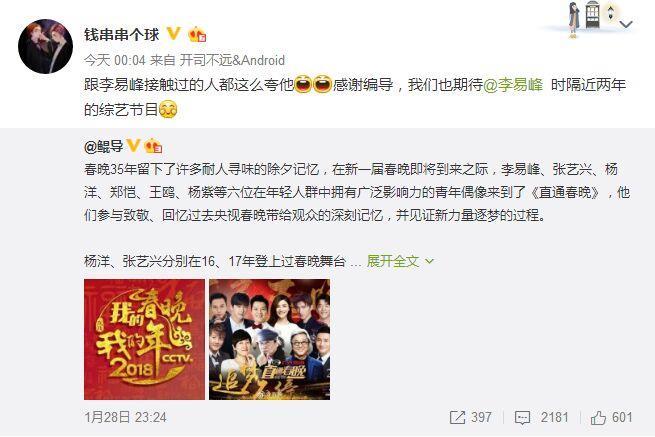The width and height of the screenshot is (655, 437).
Task: Click the 开司不远&Android source link
Action: (232, 60)
